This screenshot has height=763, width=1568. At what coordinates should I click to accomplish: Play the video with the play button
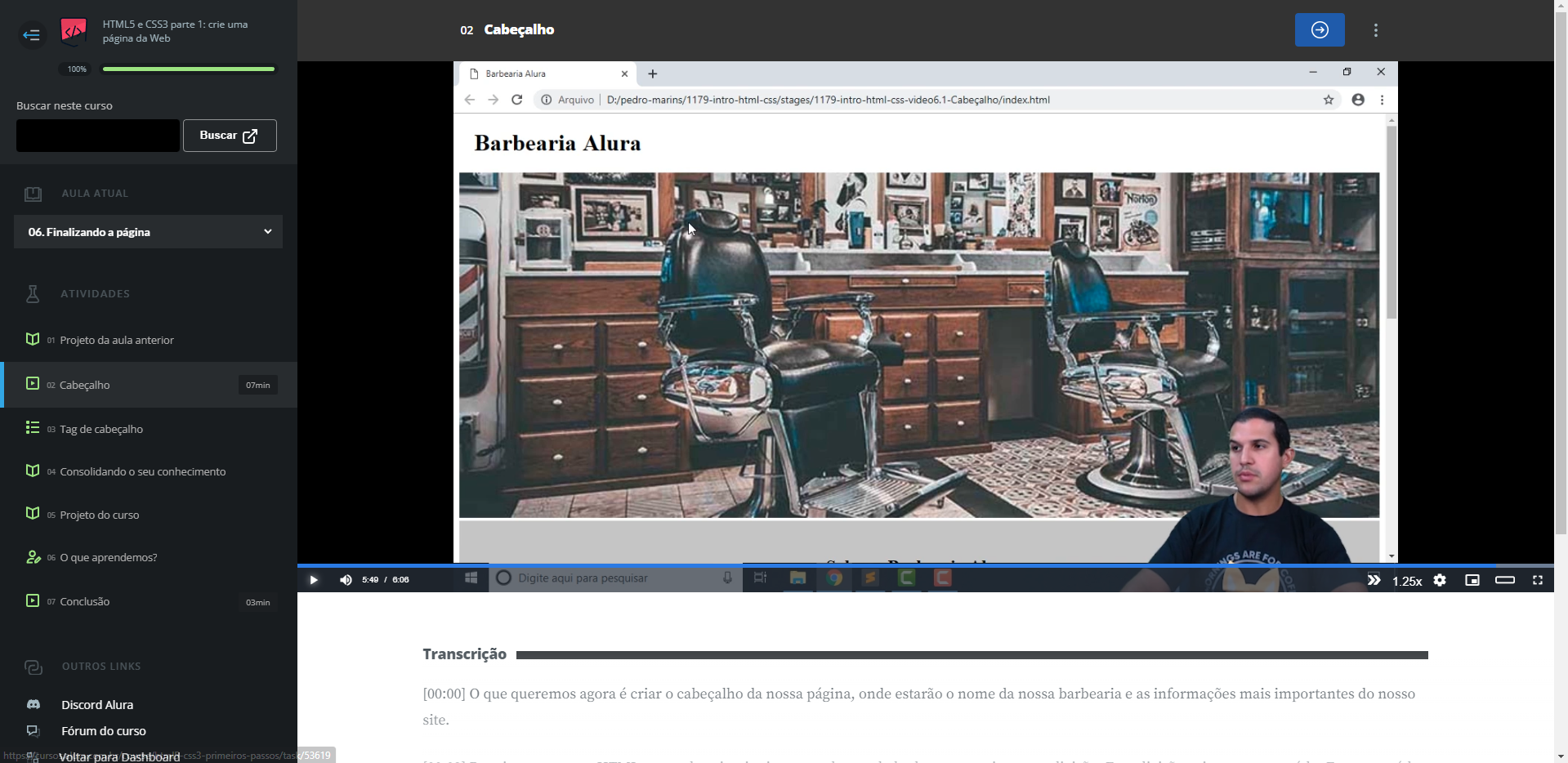313,580
